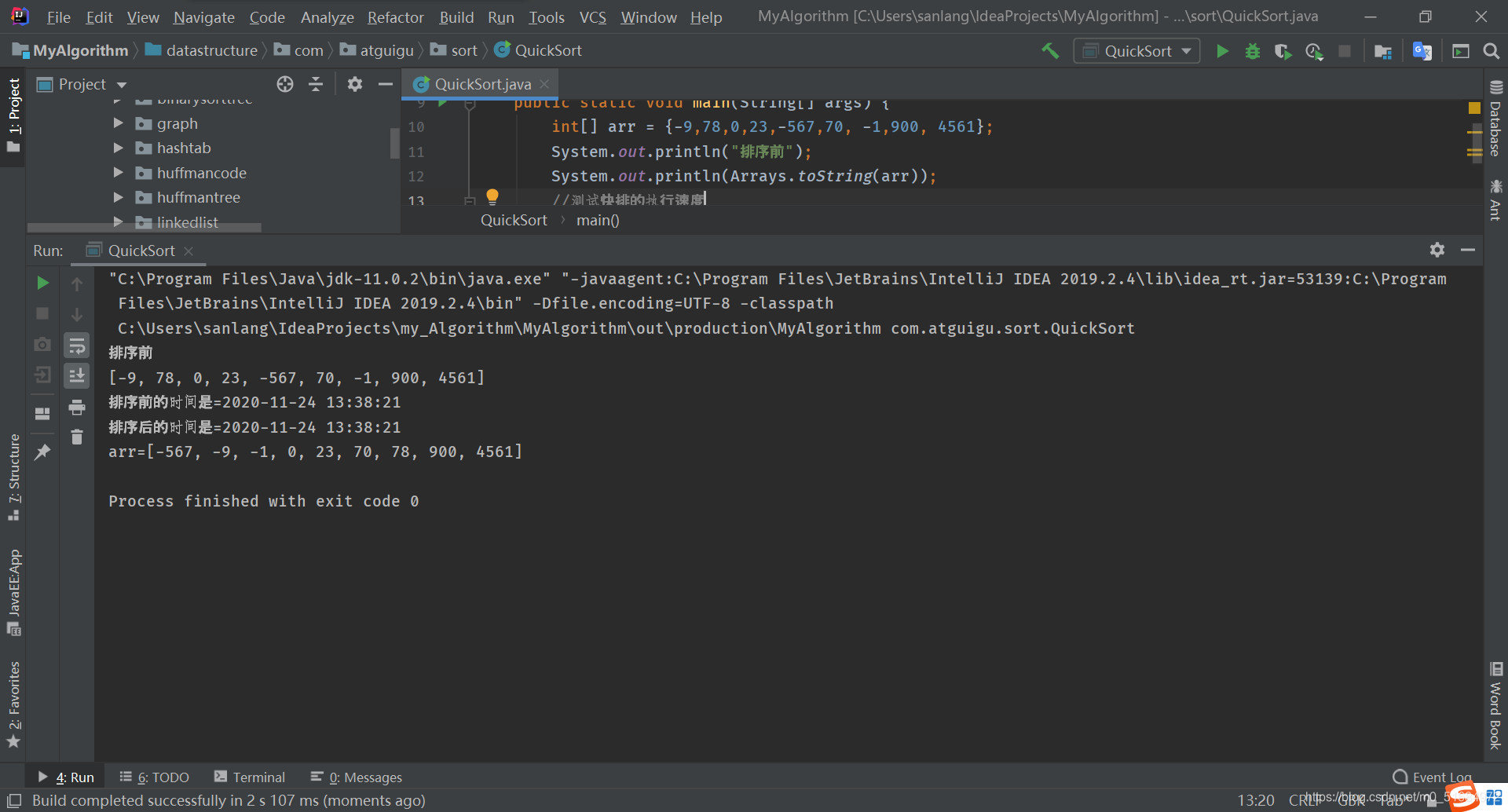
Task: Open the 0: Messages tool window
Action: pos(357,777)
